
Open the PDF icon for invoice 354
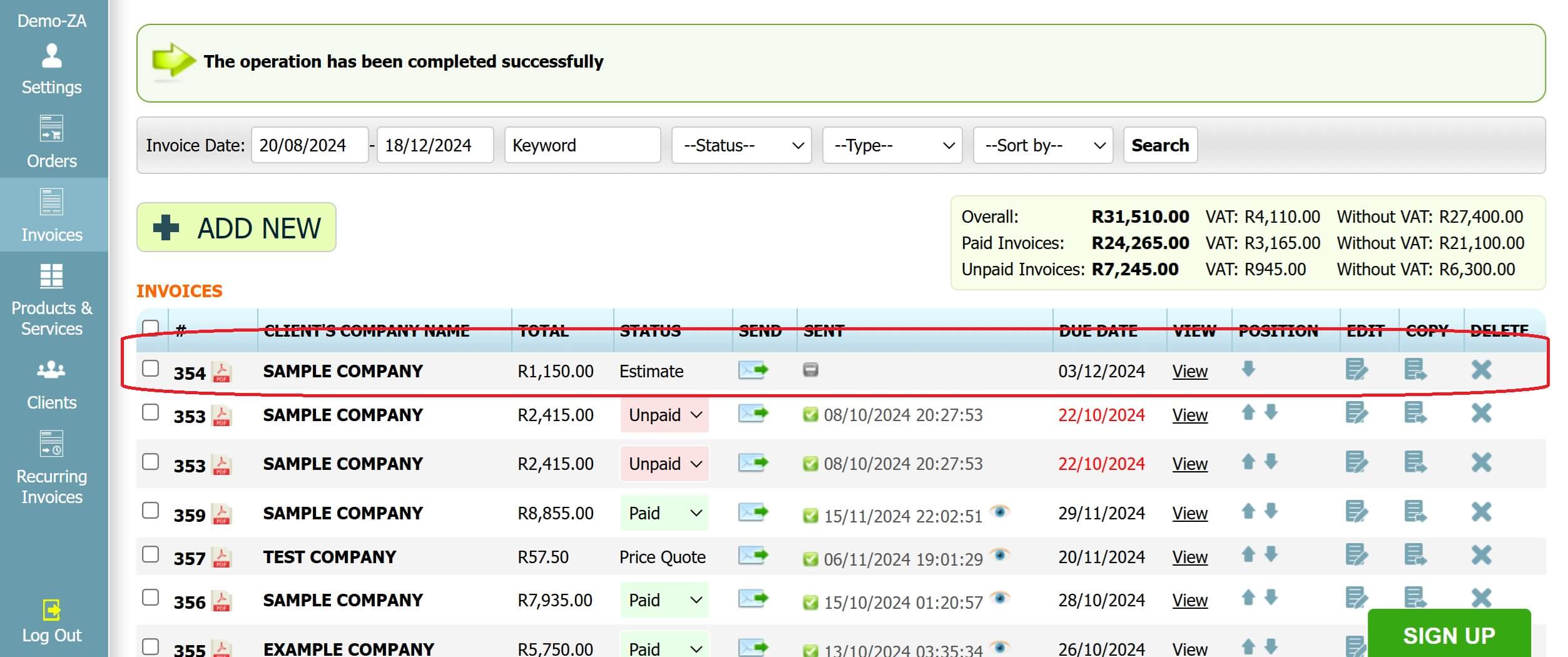click(221, 372)
